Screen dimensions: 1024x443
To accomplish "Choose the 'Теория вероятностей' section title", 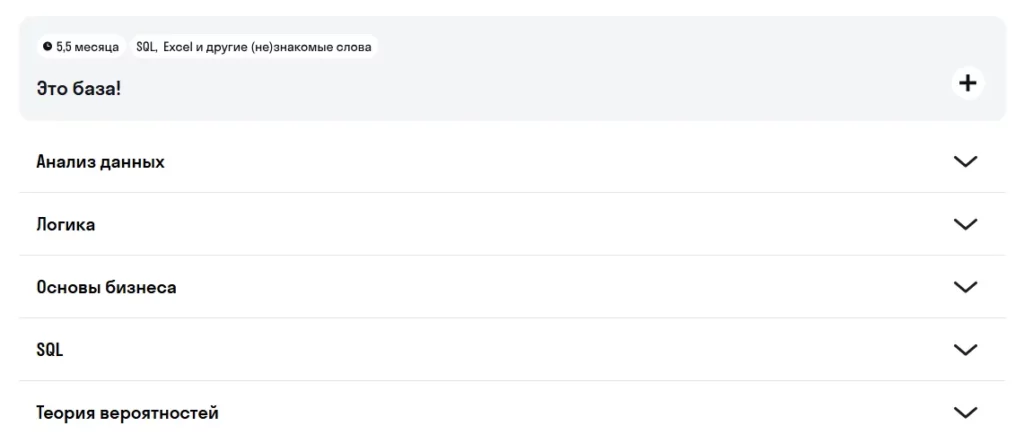I will click(127, 413).
